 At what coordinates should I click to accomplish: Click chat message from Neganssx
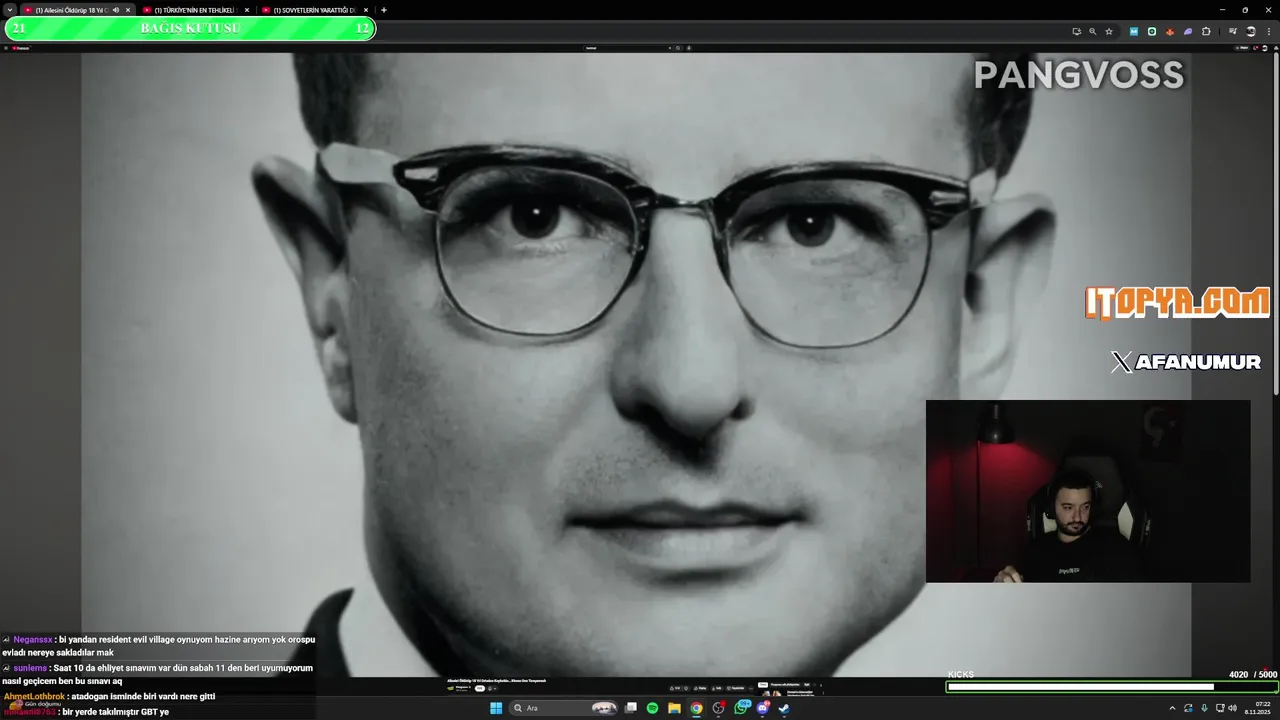coord(158,646)
